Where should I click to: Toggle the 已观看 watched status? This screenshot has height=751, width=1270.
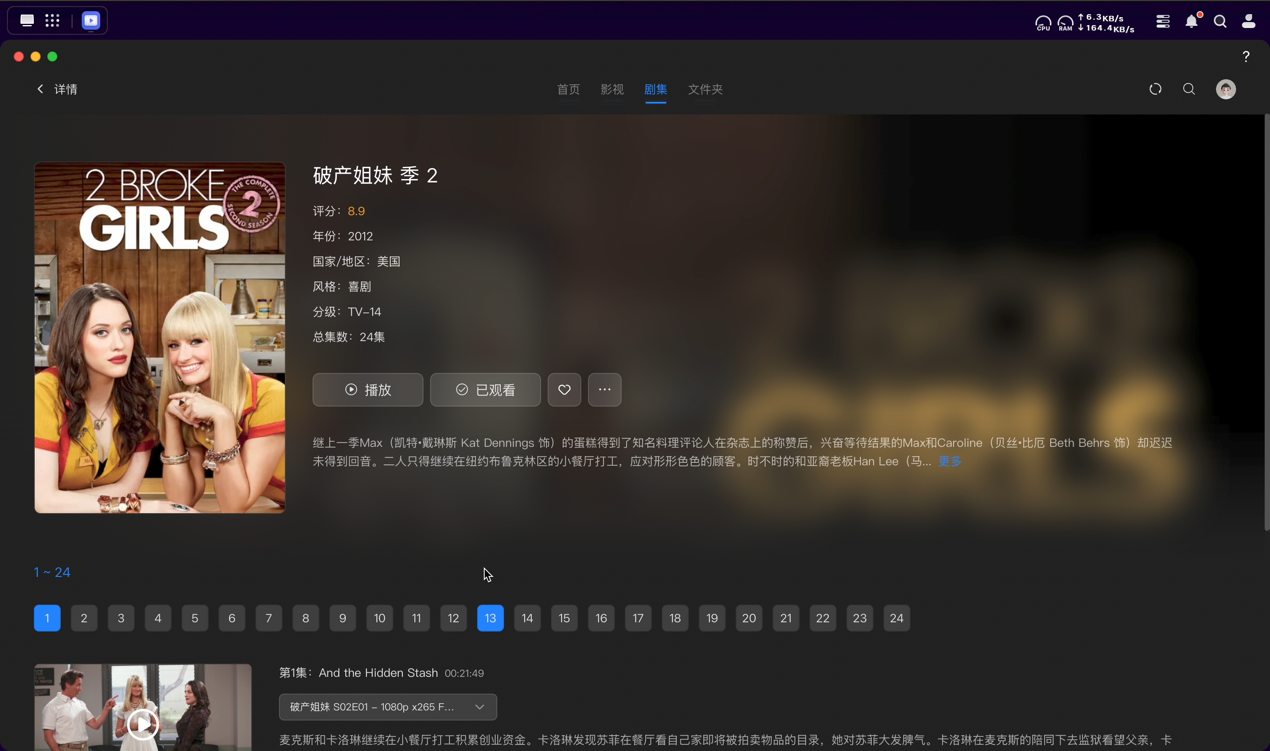click(485, 390)
